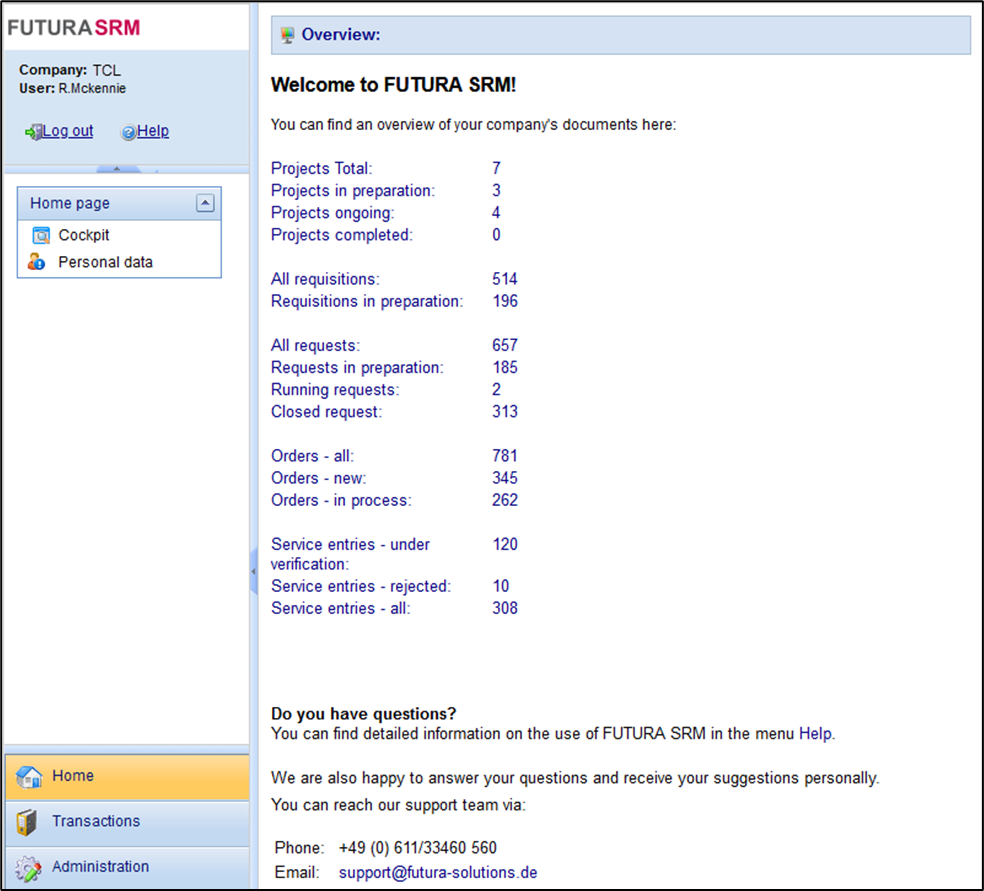
Task: Open the Transactions section
Action: pyautogui.click(x=96, y=821)
